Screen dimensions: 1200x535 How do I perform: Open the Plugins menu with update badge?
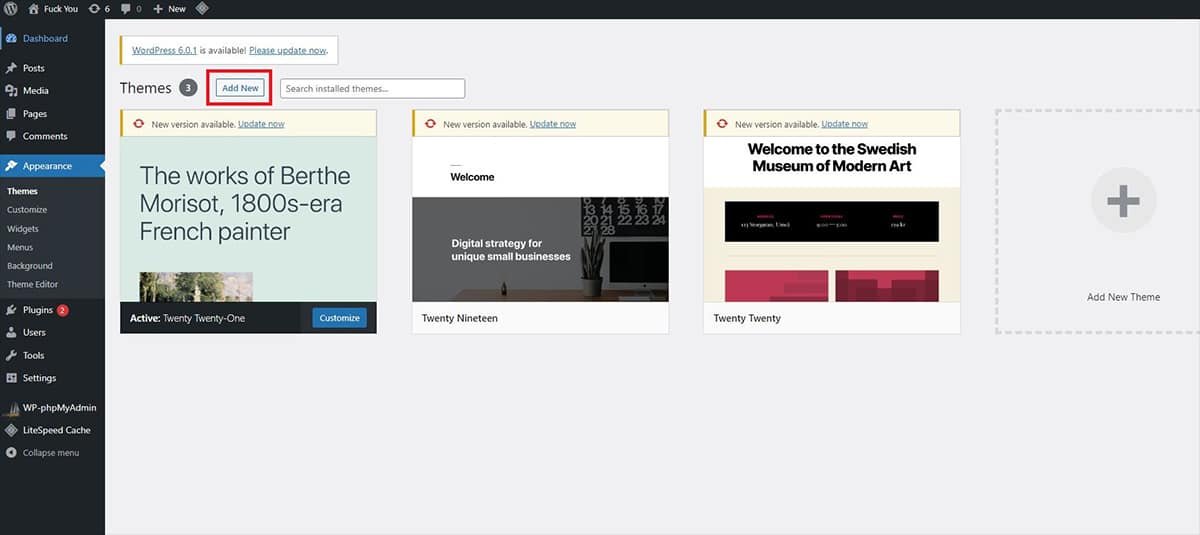(38, 310)
